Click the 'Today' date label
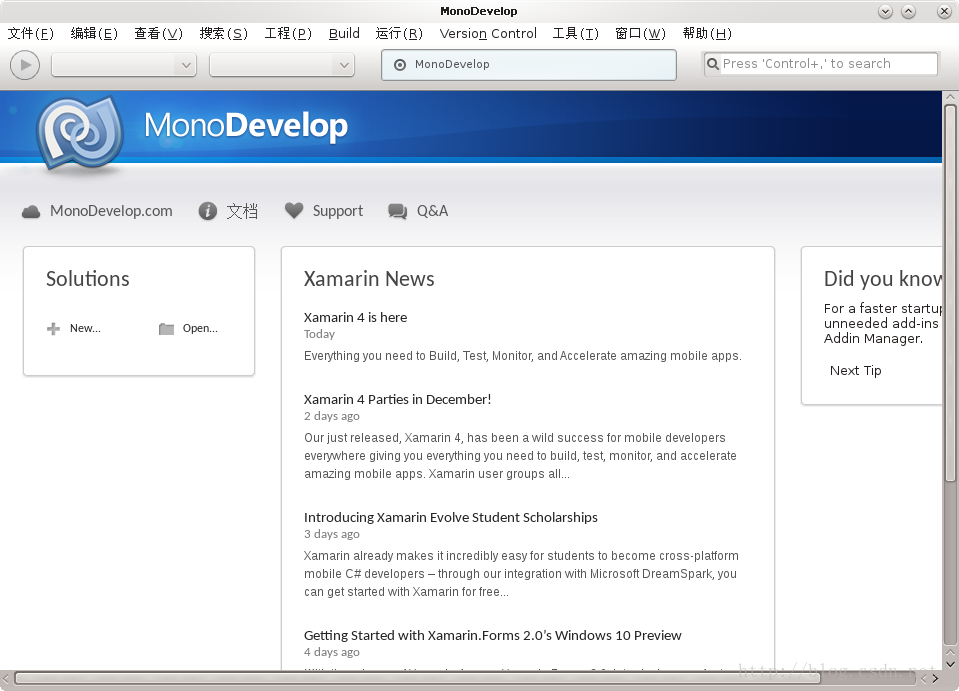The height and width of the screenshot is (691, 959). tap(319, 334)
